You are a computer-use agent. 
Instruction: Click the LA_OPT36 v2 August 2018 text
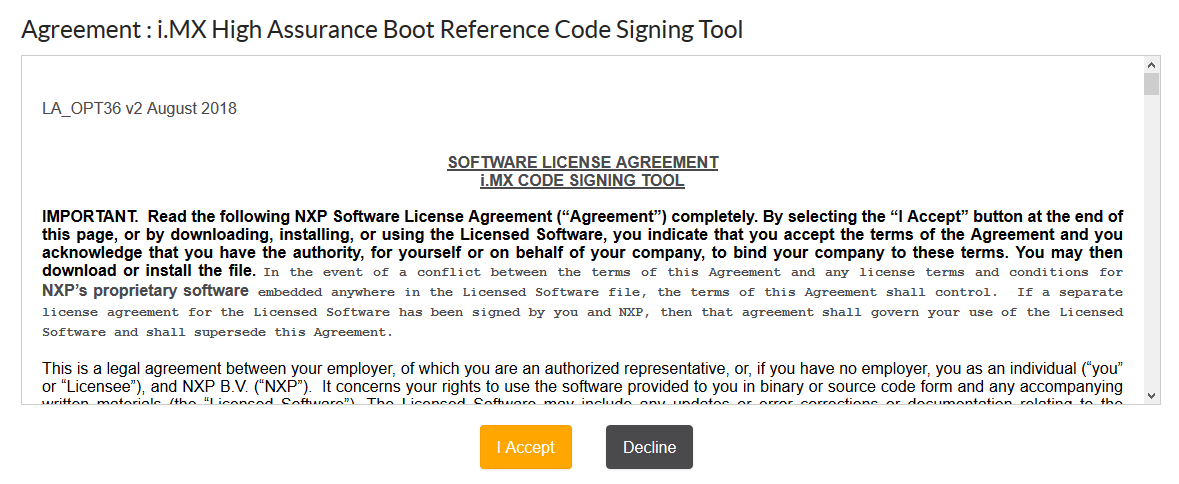click(139, 108)
